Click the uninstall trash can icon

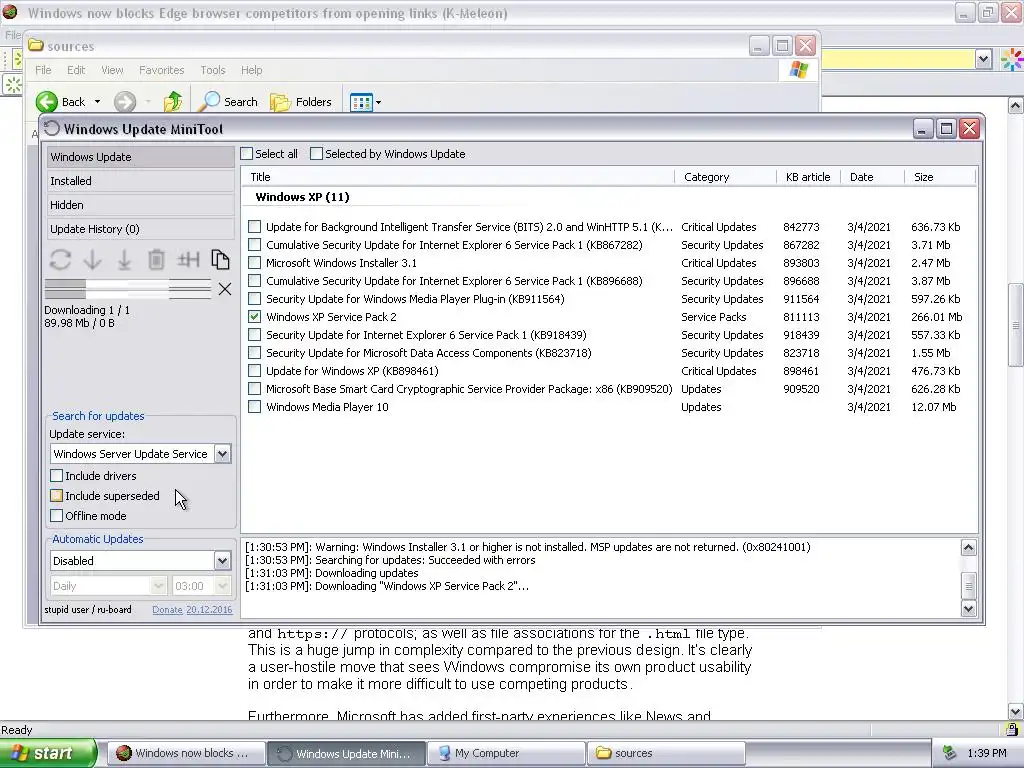point(156,259)
